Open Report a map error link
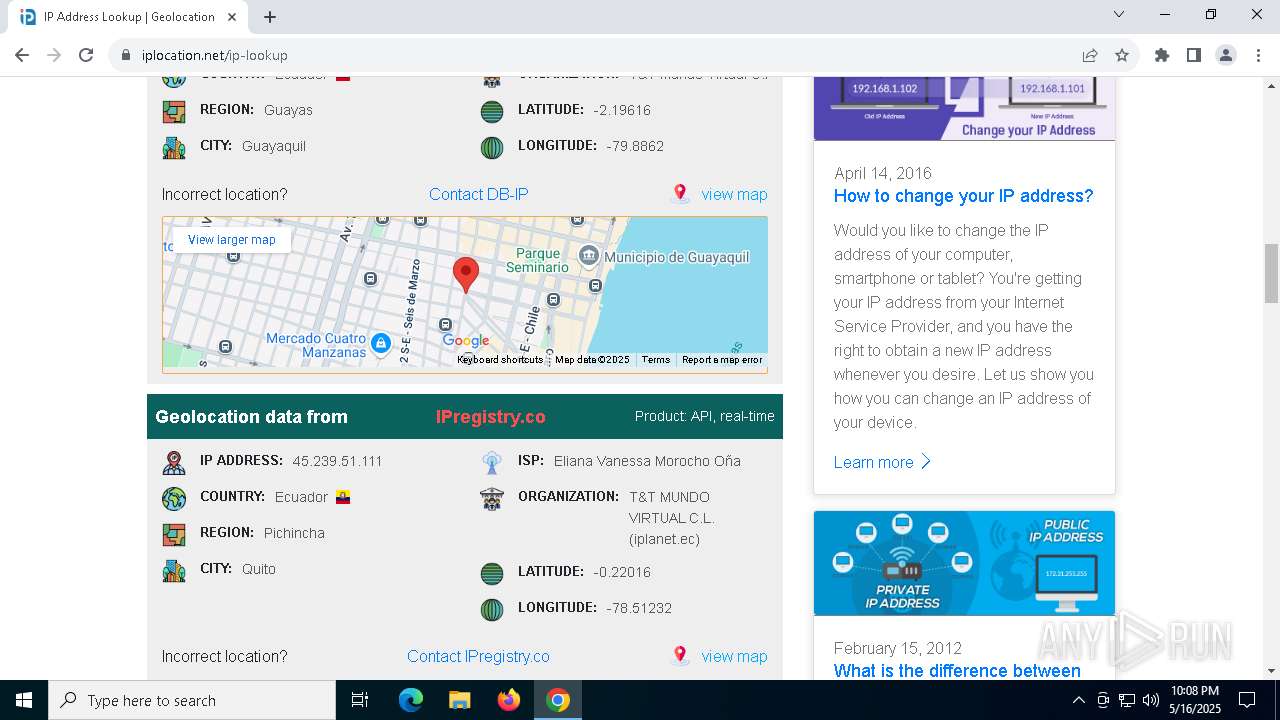Image resolution: width=1280 pixels, height=720 pixels. (722, 360)
